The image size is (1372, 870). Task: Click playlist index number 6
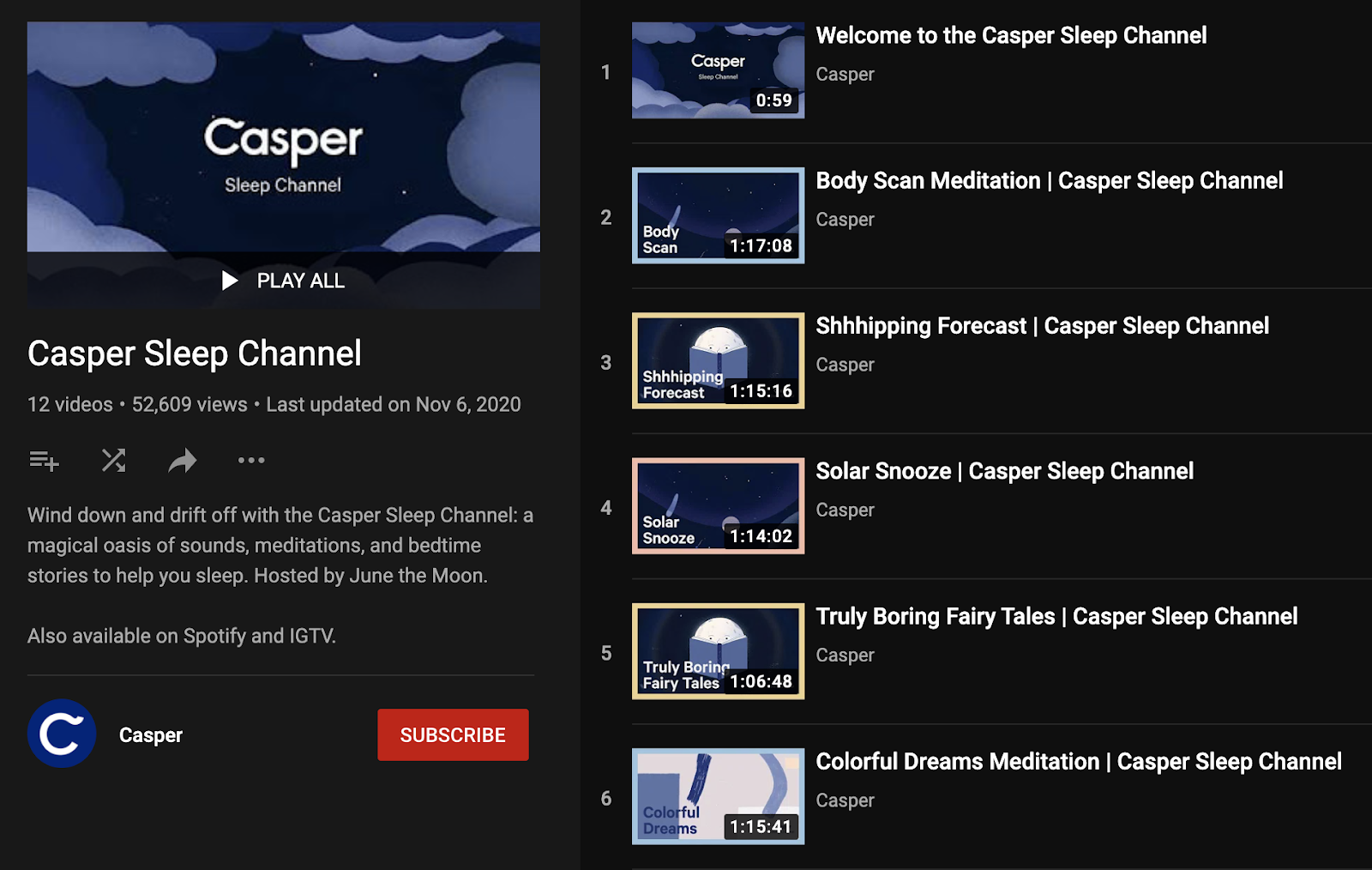(606, 798)
